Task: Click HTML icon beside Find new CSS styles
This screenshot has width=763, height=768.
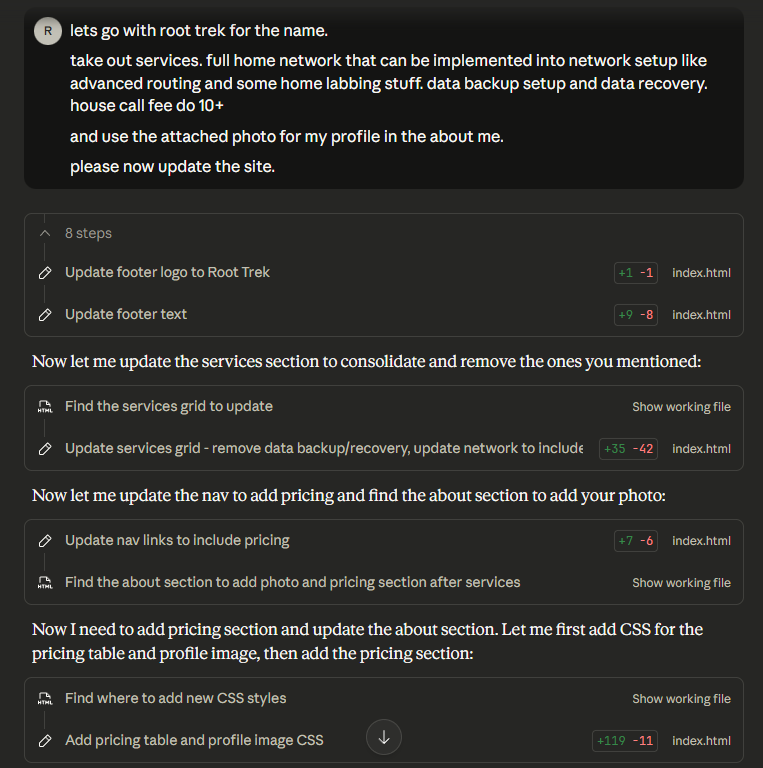Action: 45,699
